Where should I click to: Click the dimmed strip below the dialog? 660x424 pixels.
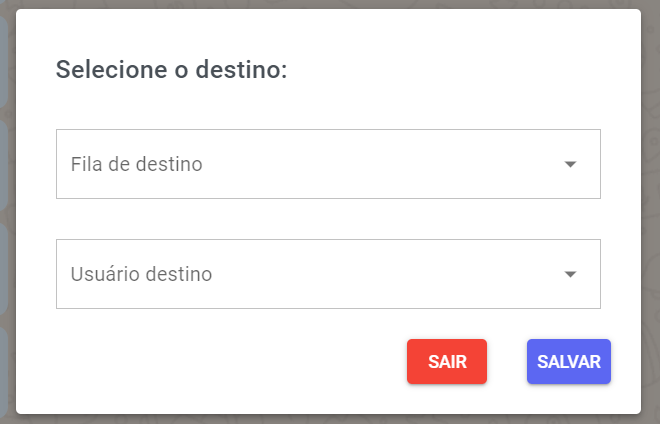pyautogui.click(x=330, y=419)
